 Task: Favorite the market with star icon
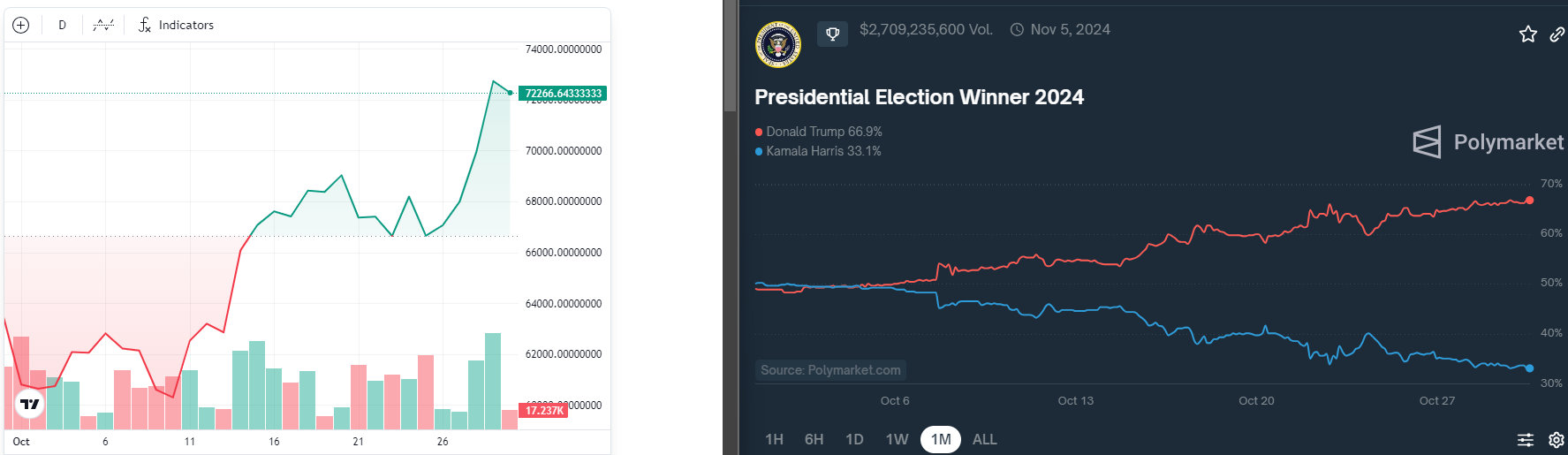[x=1527, y=34]
